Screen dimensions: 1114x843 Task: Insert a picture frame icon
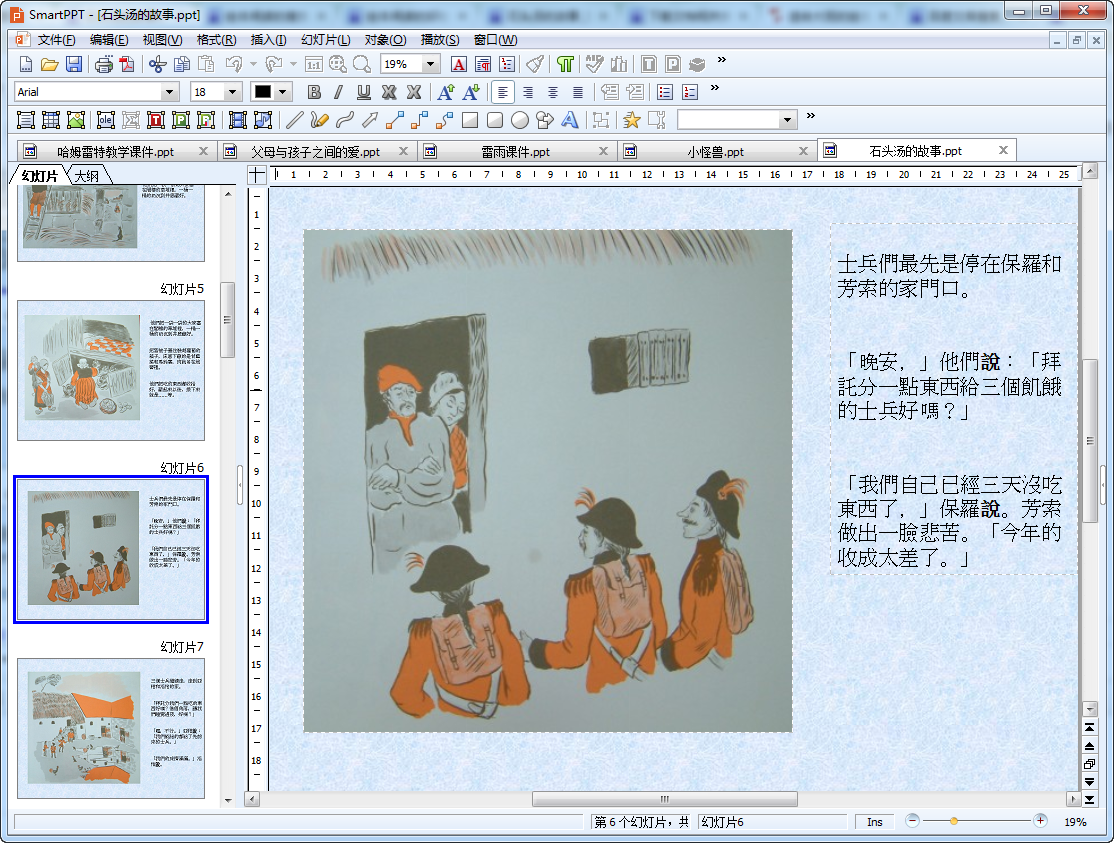(75, 120)
